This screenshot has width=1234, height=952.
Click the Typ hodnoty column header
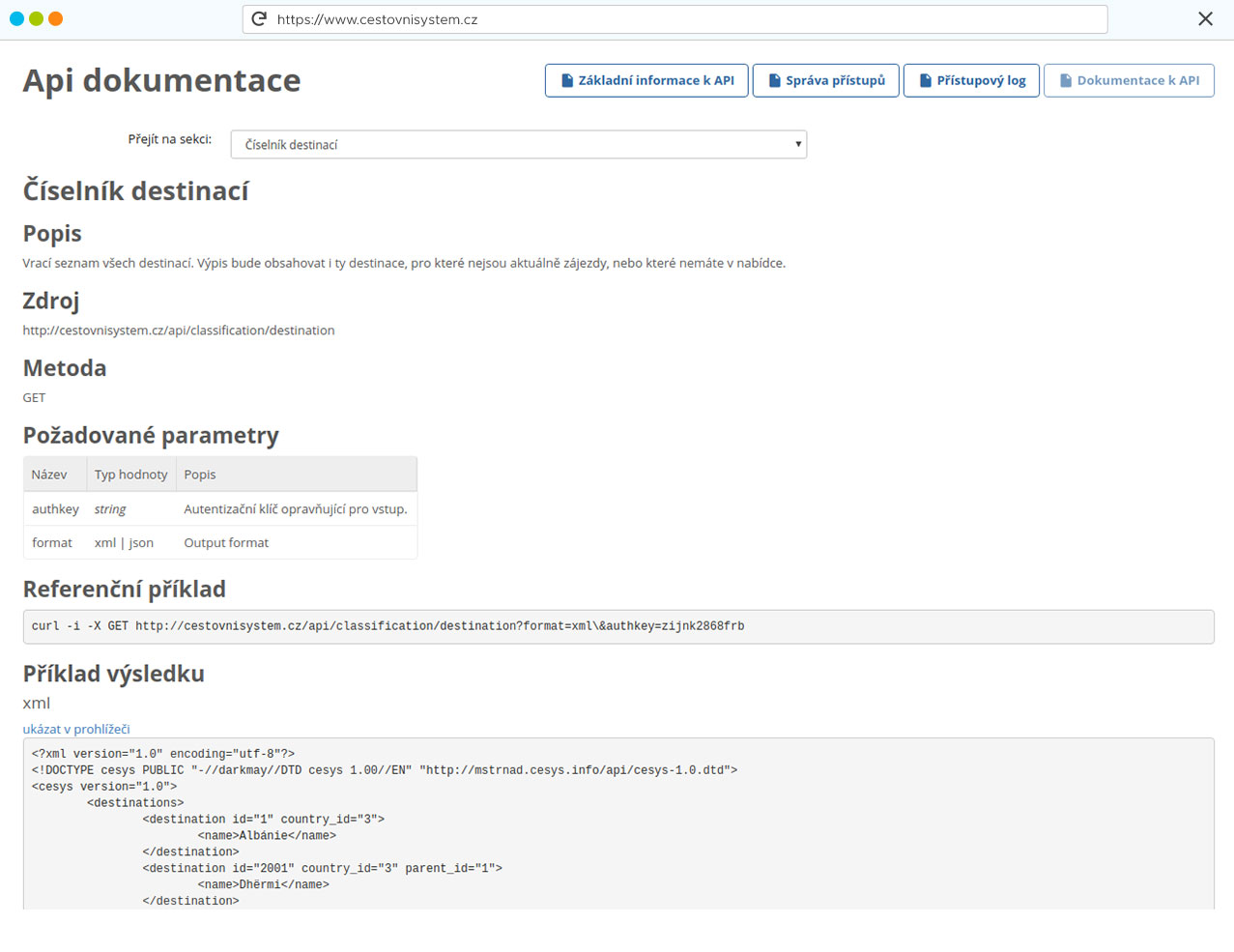point(130,475)
